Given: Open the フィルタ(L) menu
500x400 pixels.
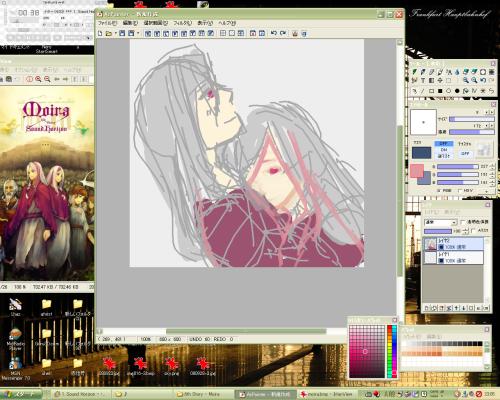Looking at the screenshot, I should (x=182, y=23).
